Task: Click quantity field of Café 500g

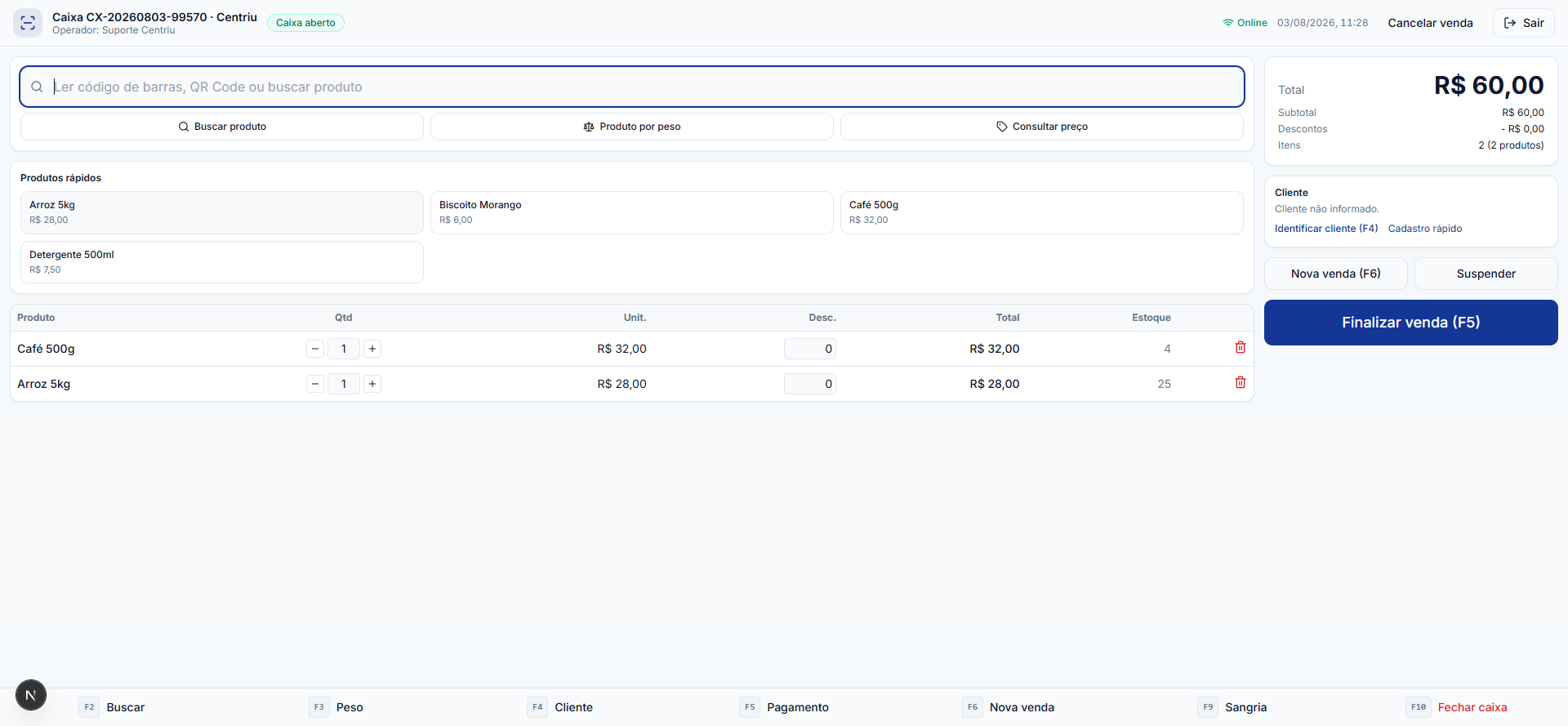Action: click(x=344, y=349)
